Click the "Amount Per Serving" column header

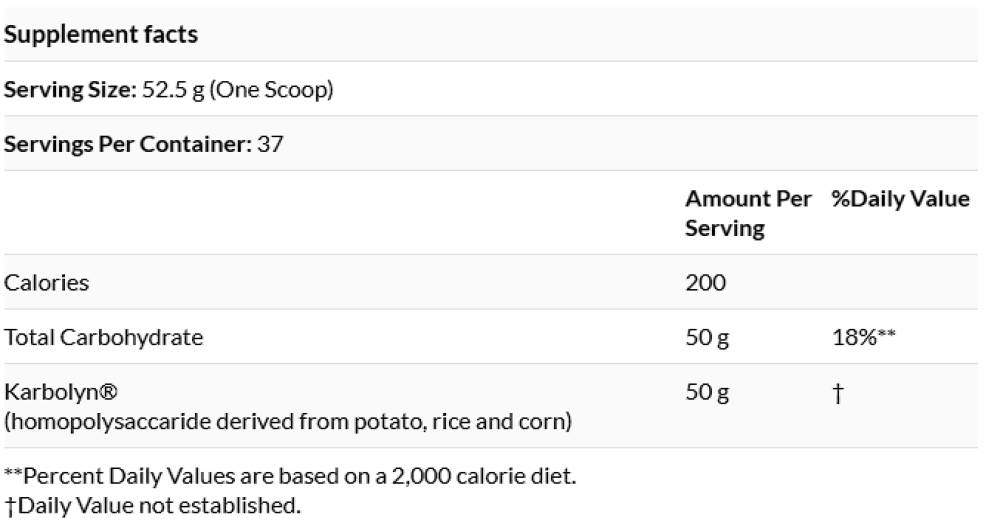[747, 213]
